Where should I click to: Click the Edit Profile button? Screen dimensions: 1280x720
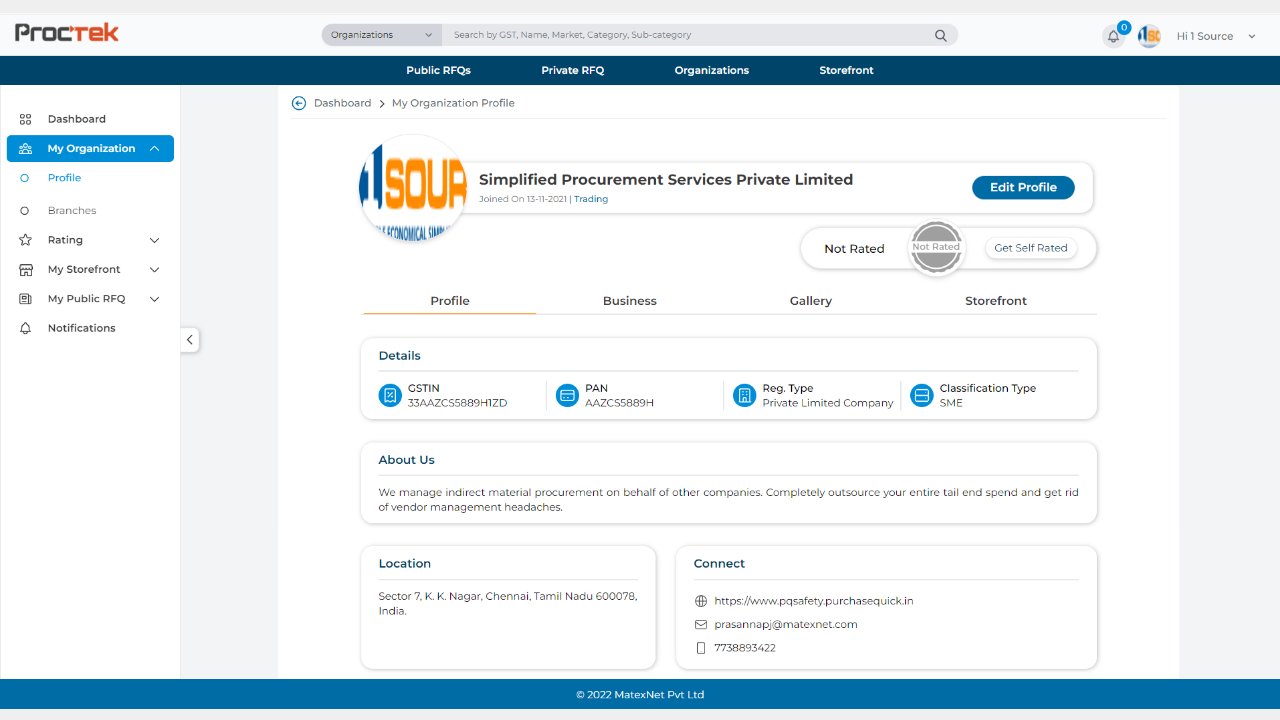1023,188
